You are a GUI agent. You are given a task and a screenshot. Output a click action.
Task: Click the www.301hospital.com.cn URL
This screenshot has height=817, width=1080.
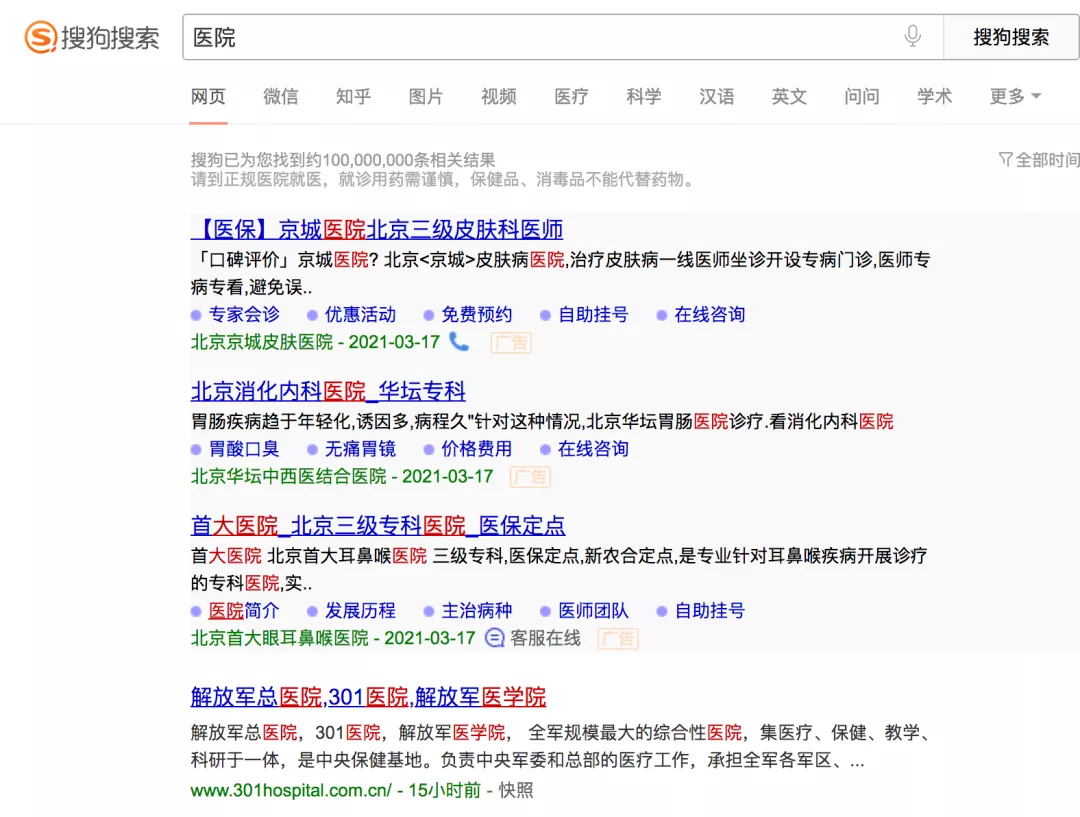click(x=291, y=789)
